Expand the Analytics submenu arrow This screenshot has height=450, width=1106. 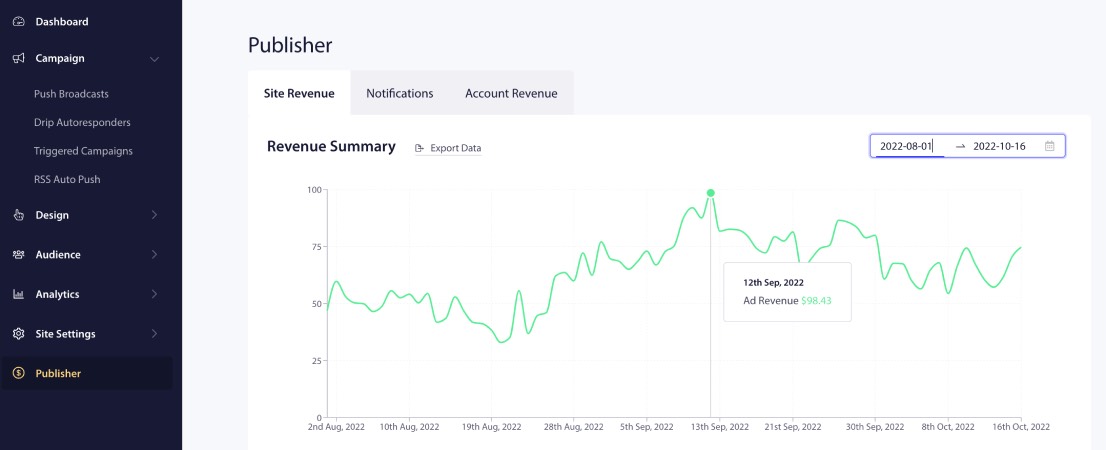point(154,294)
